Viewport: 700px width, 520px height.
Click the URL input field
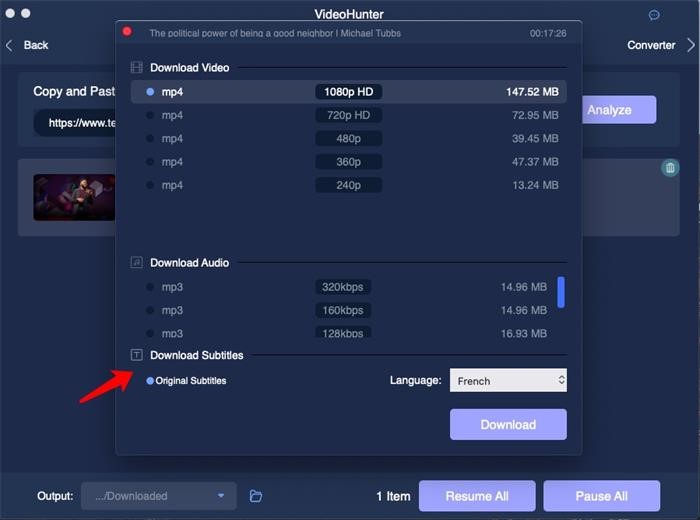coord(75,123)
